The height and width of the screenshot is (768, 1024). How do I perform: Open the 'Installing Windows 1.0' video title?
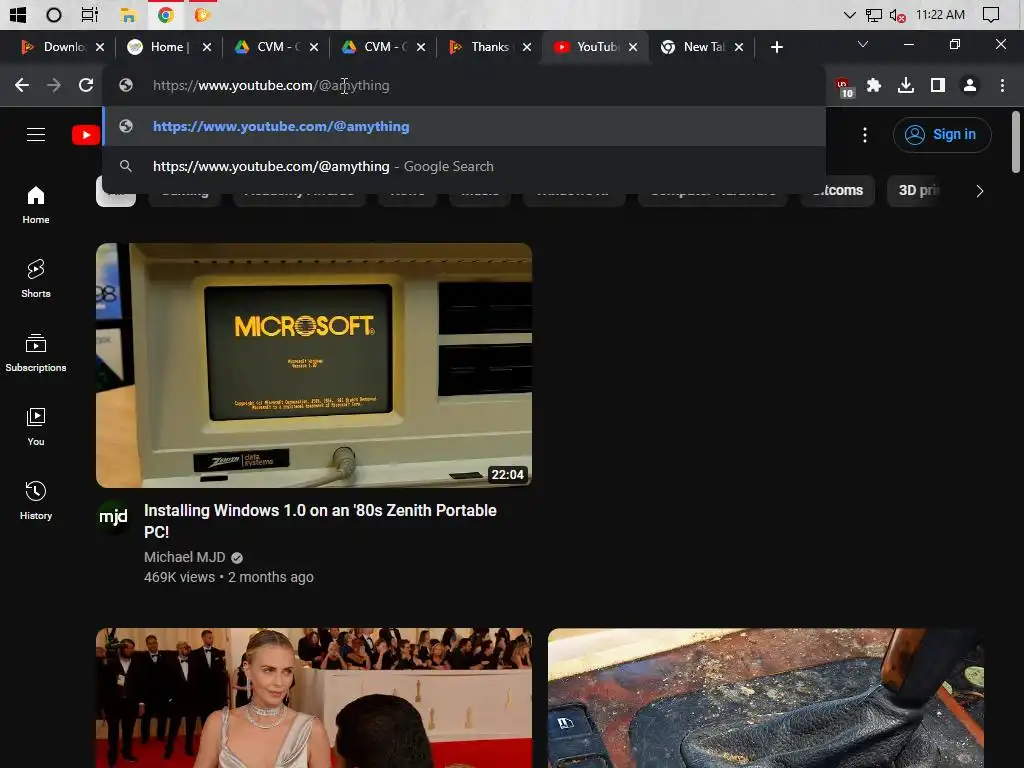pos(320,521)
